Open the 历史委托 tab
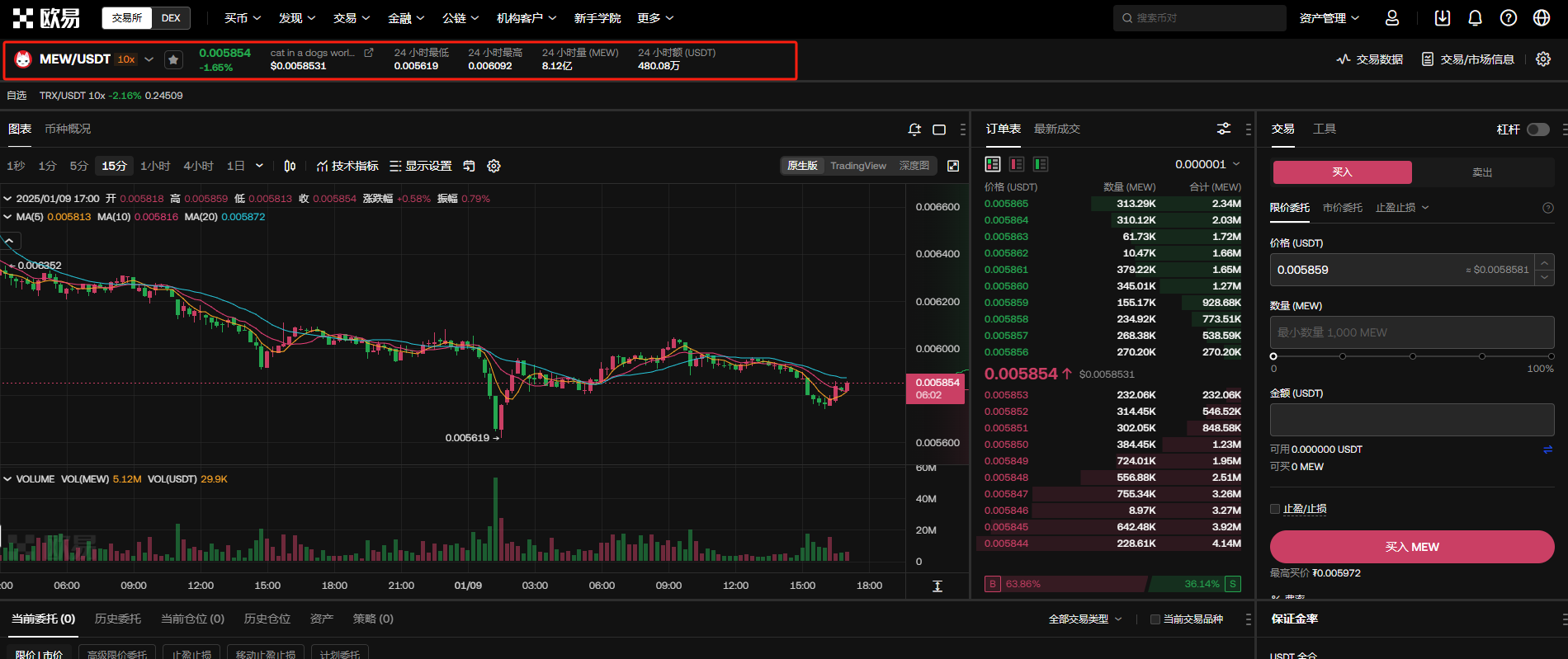The width and height of the screenshot is (1568, 659). pyautogui.click(x=118, y=619)
